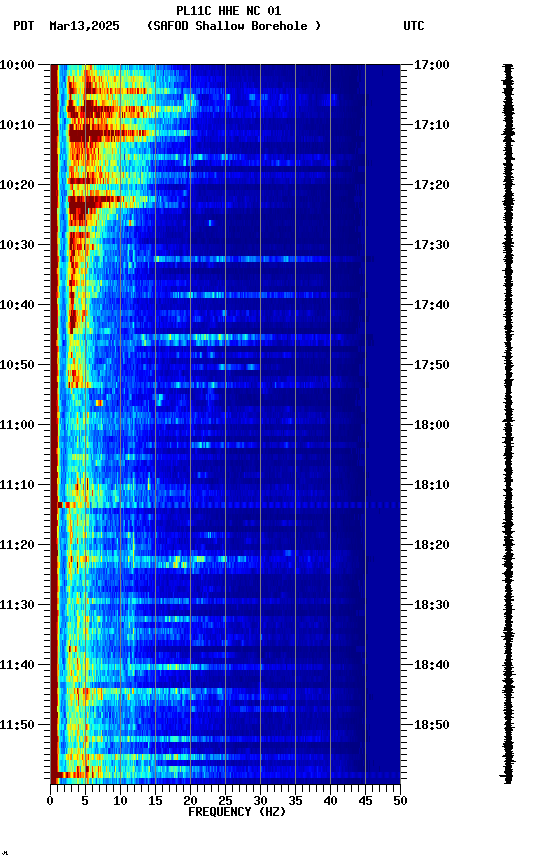Click the 10:30 PDT time label

coord(17,245)
